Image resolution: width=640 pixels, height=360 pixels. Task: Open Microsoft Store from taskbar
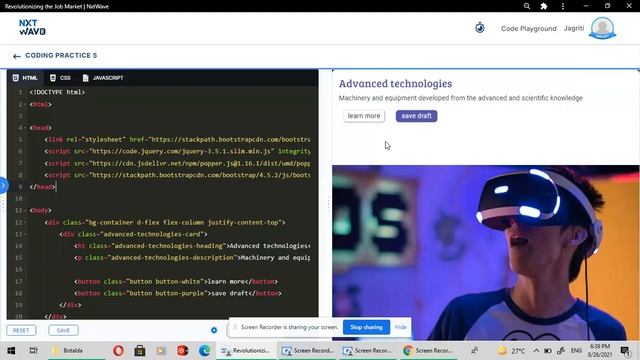(x=140, y=351)
